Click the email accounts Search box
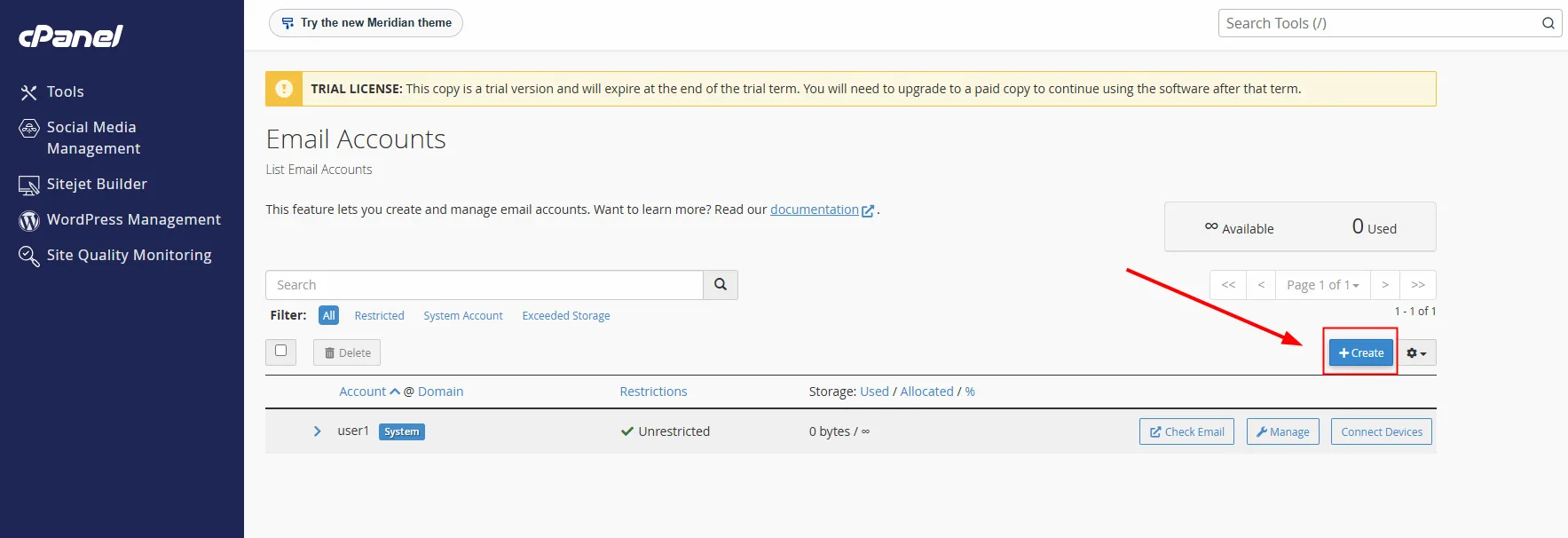Viewport: 1568px width, 538px height. 485,285
